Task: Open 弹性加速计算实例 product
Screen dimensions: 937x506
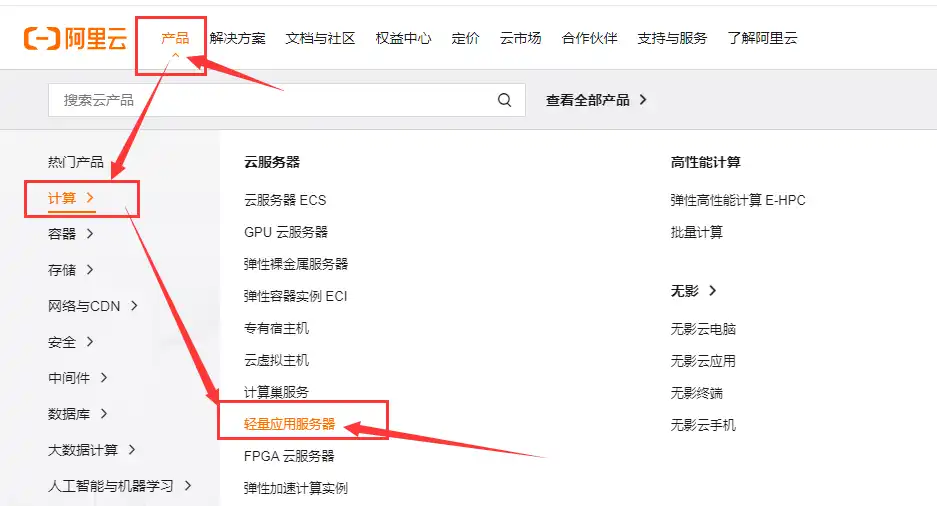Action: coord(296,488)
